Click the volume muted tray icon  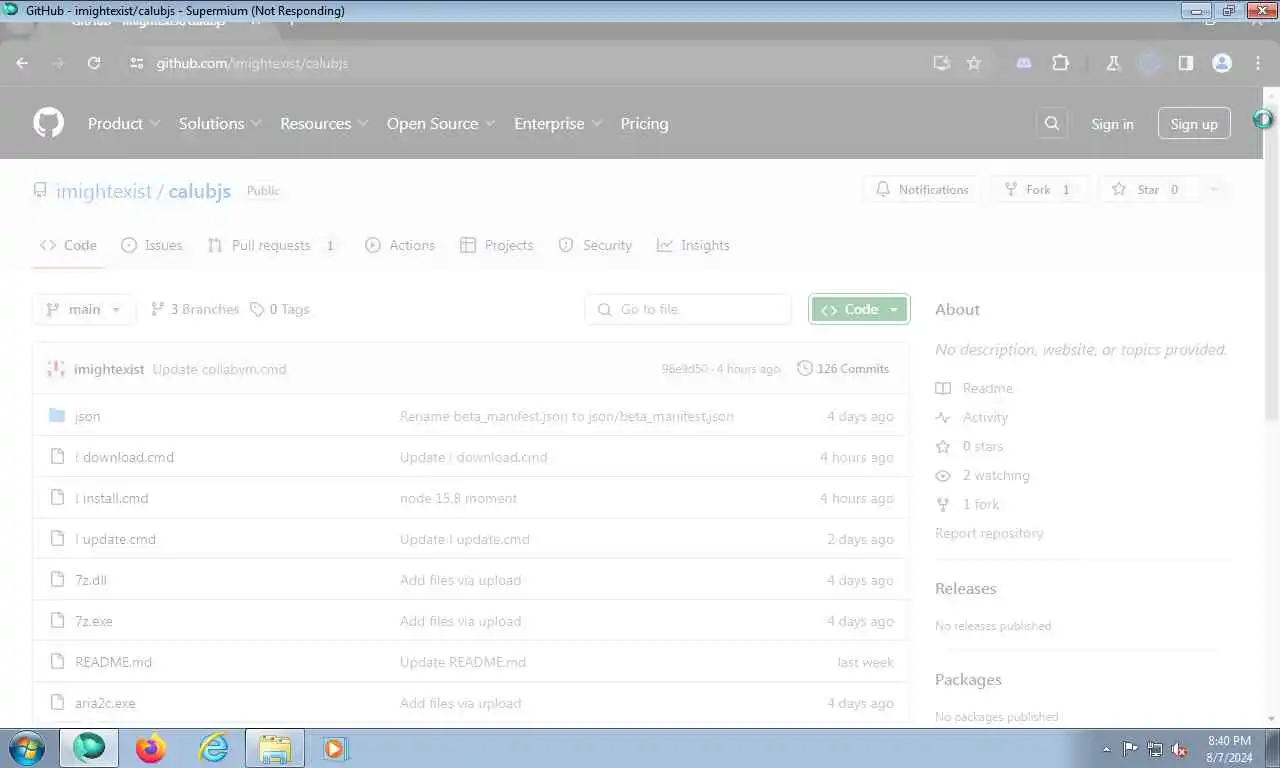1180,749
